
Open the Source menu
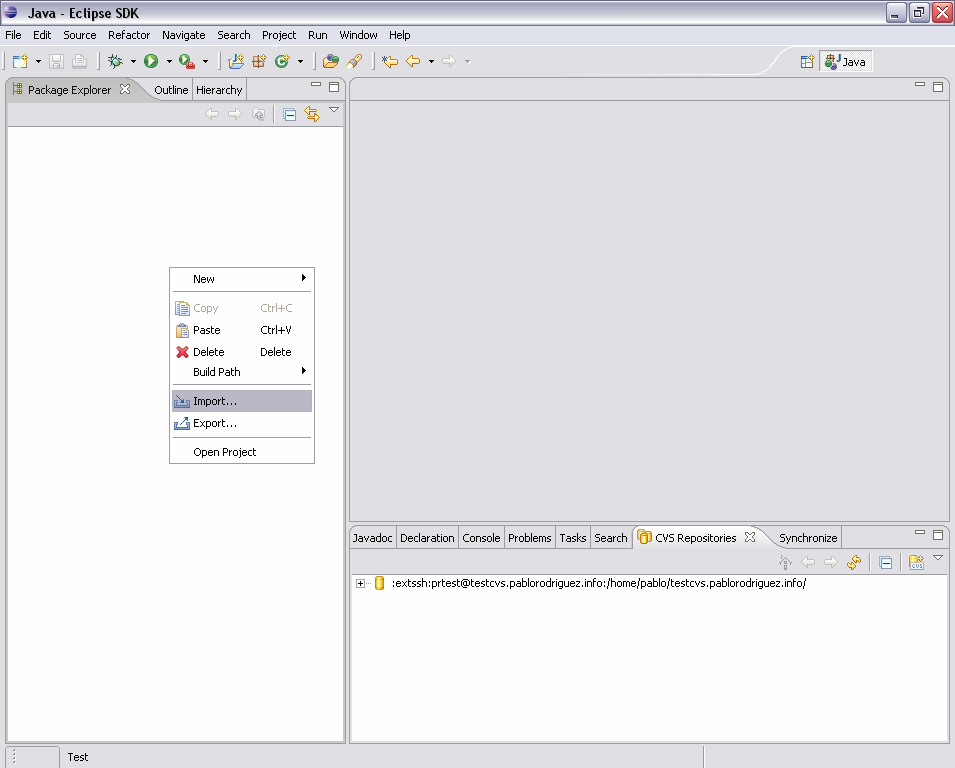[x=80, y=35]
